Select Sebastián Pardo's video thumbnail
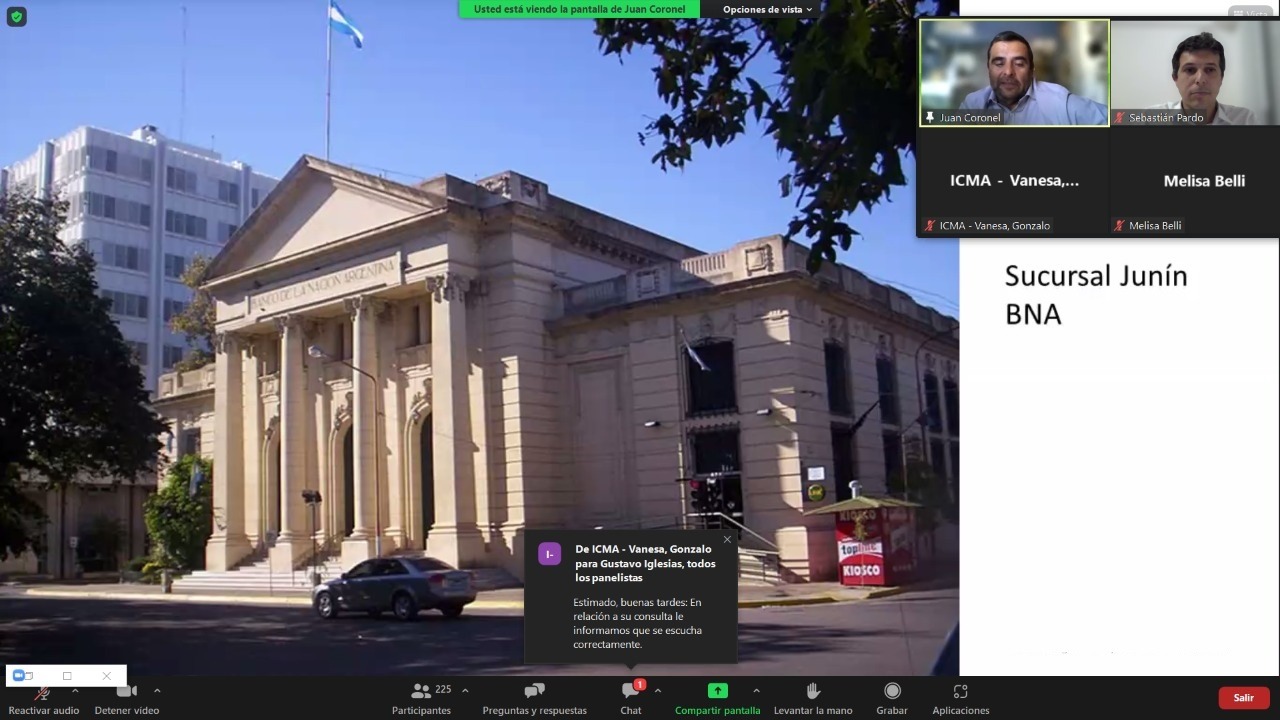Screen dimensions: 1280x720 pos(1195,73)
